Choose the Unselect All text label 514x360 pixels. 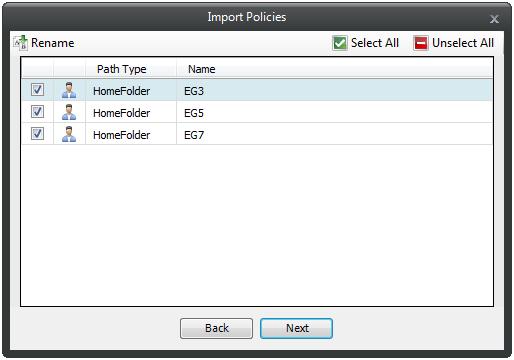pyautogui.click(x=463, y=43)
